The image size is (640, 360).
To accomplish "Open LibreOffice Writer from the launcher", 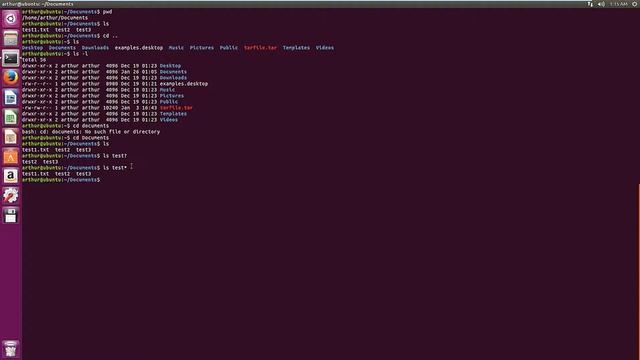I will pos(11,98).
